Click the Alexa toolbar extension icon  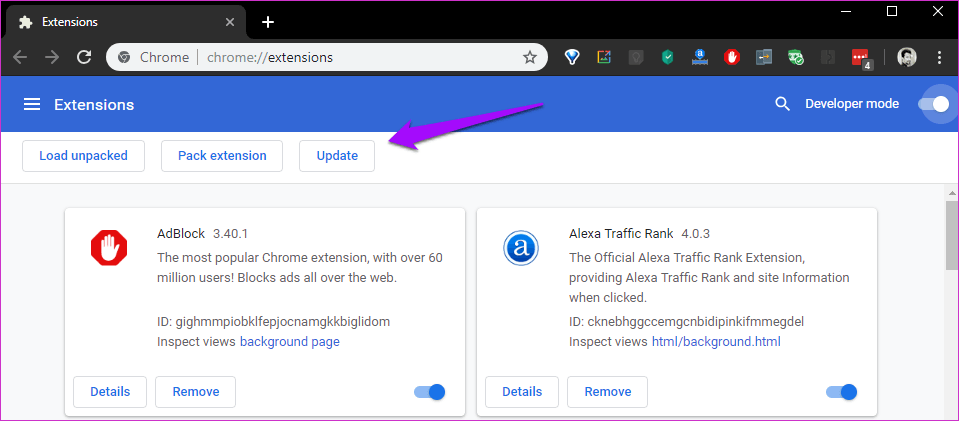tap(700, 58)
